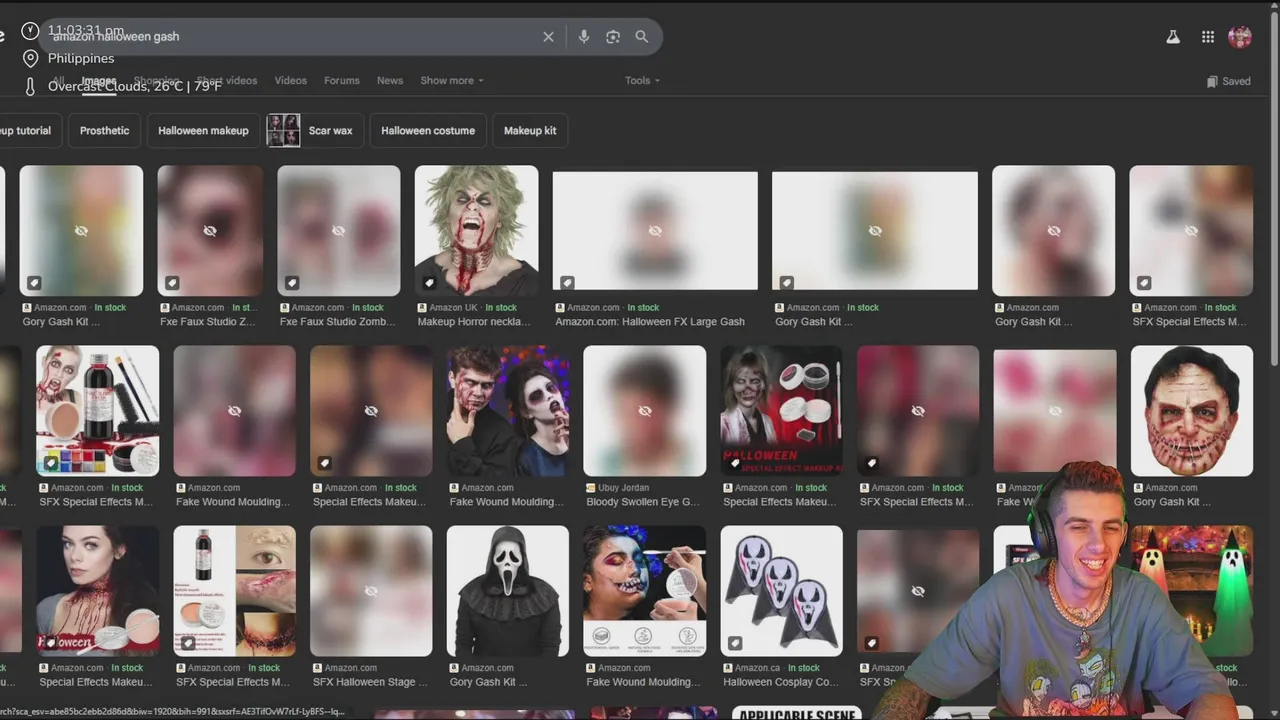Screen dimensions: 1280x720
Task: Click the Amazon favicon beside Amazon UK source
Action: pos(422,308)
